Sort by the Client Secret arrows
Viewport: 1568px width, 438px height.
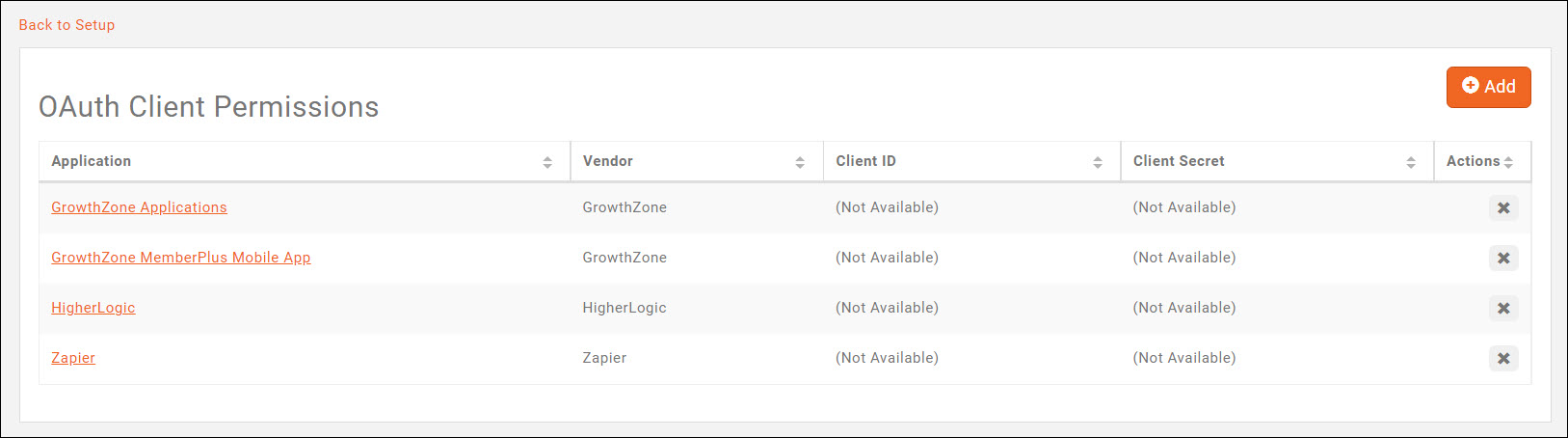[x=1411, y=162]
